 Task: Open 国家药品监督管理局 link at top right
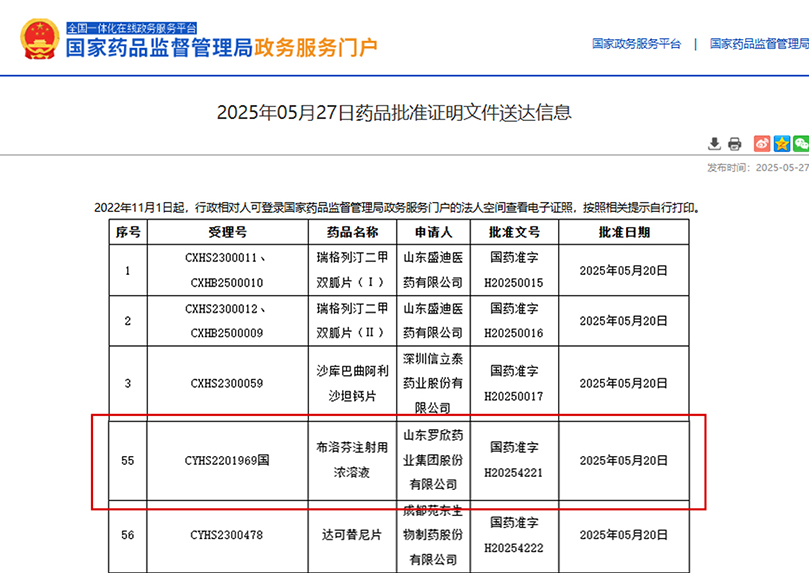[759, 44]
